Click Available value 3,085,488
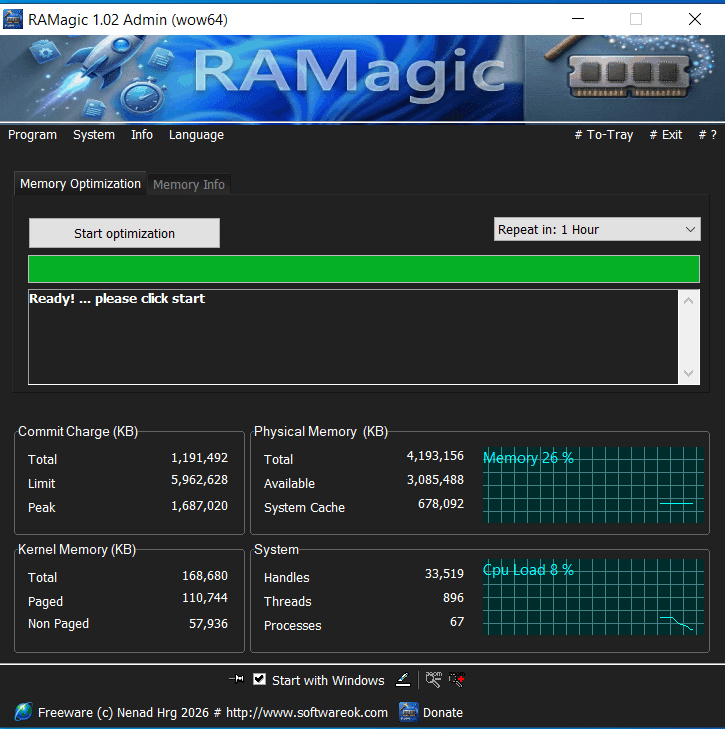This screenshot has width=725, height=729. (435, 480)
